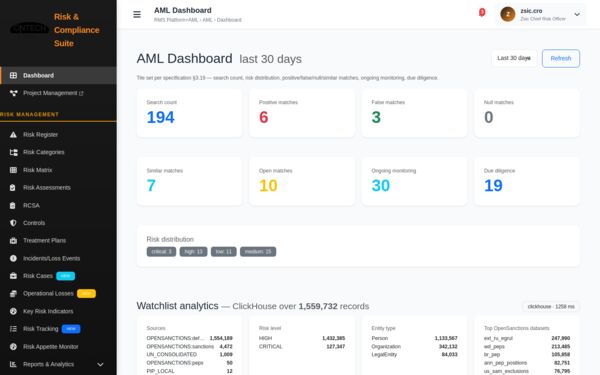Click the LegalEntity entity type row
The image size is (600, 375).
pos(414,355)
